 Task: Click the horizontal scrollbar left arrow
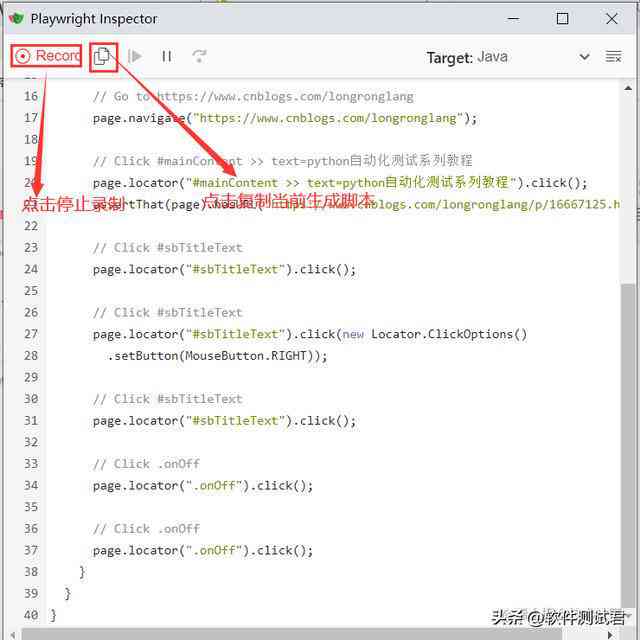13,635
